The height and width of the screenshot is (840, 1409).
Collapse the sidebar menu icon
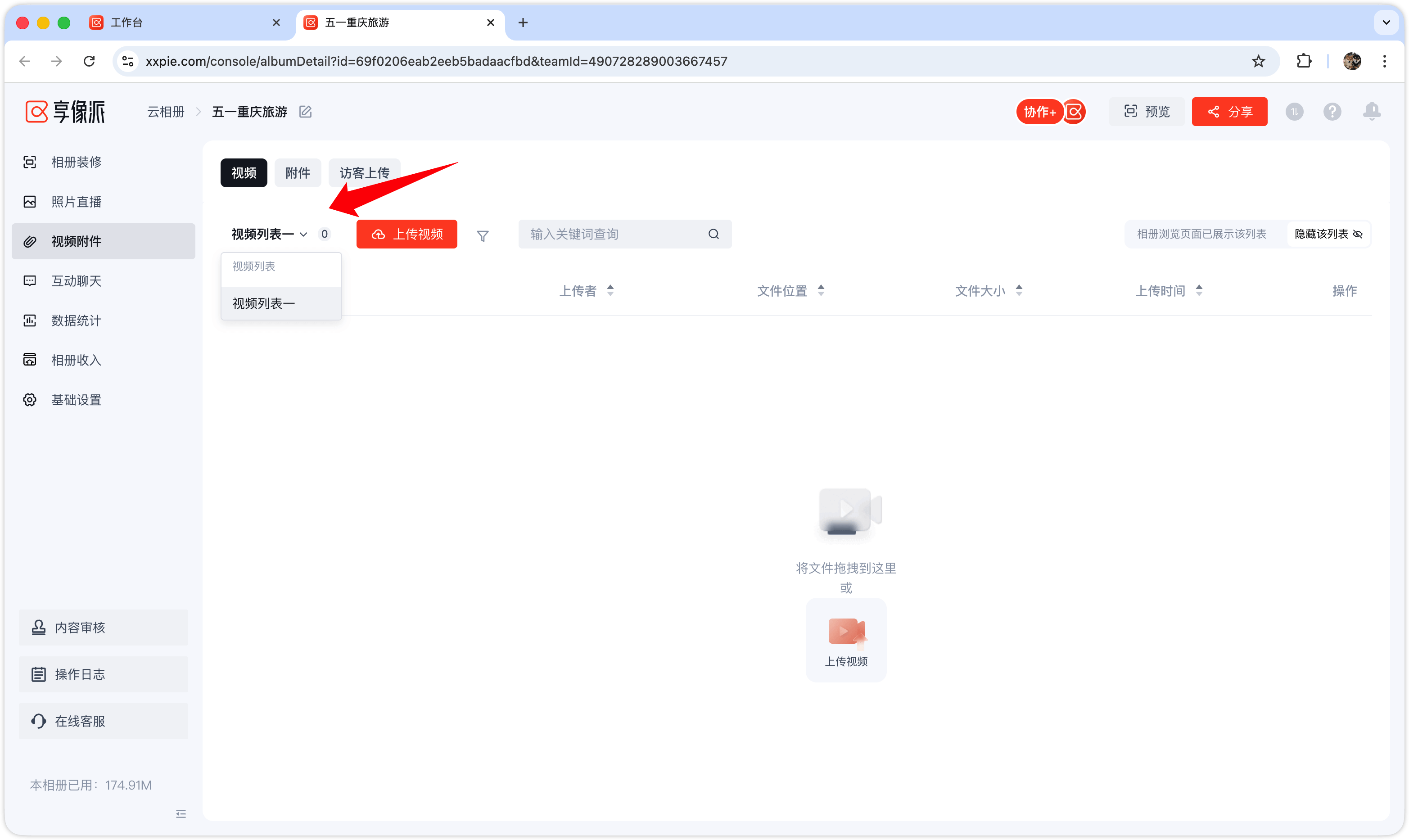click(181, 813)
